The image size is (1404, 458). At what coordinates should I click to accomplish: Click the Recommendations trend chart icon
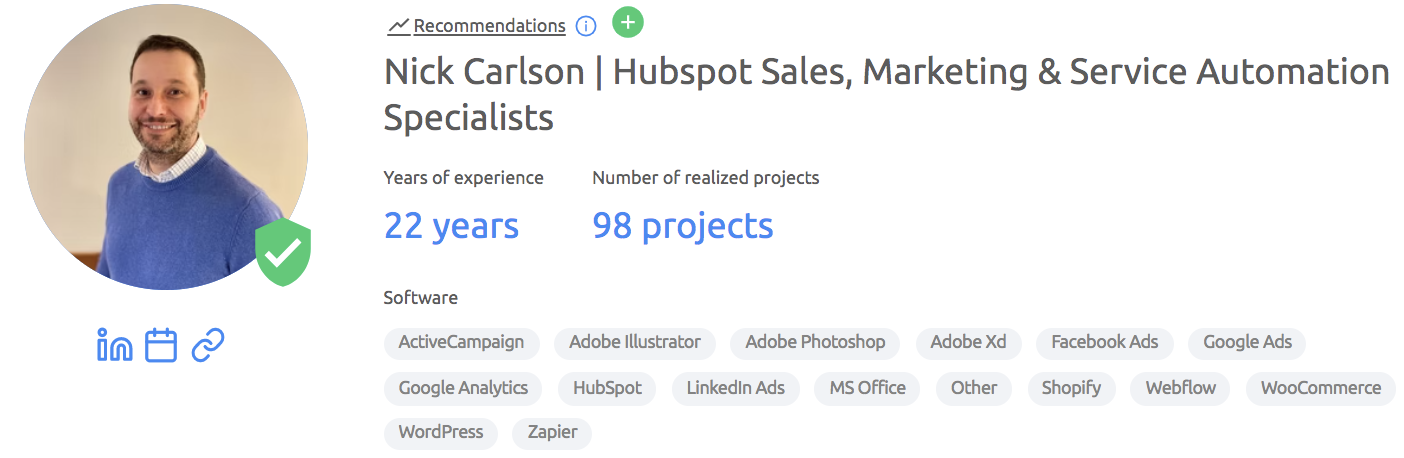pos(398,26)
